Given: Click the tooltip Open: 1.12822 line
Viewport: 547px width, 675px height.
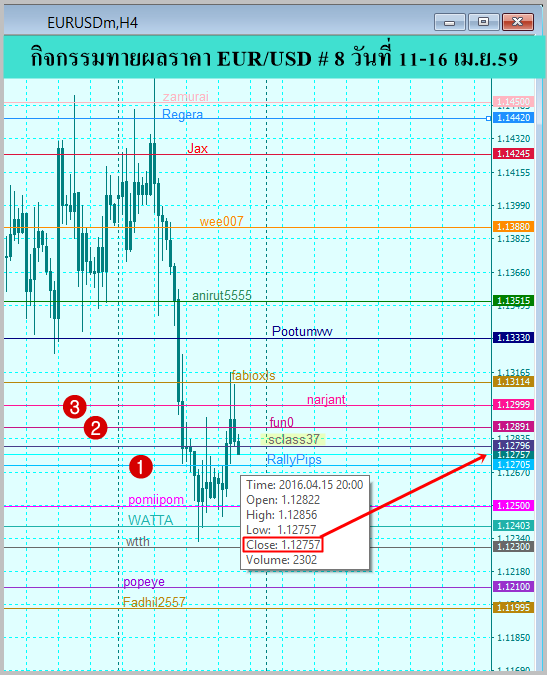Looking at the screenshot, I should (x=283, y=500).
